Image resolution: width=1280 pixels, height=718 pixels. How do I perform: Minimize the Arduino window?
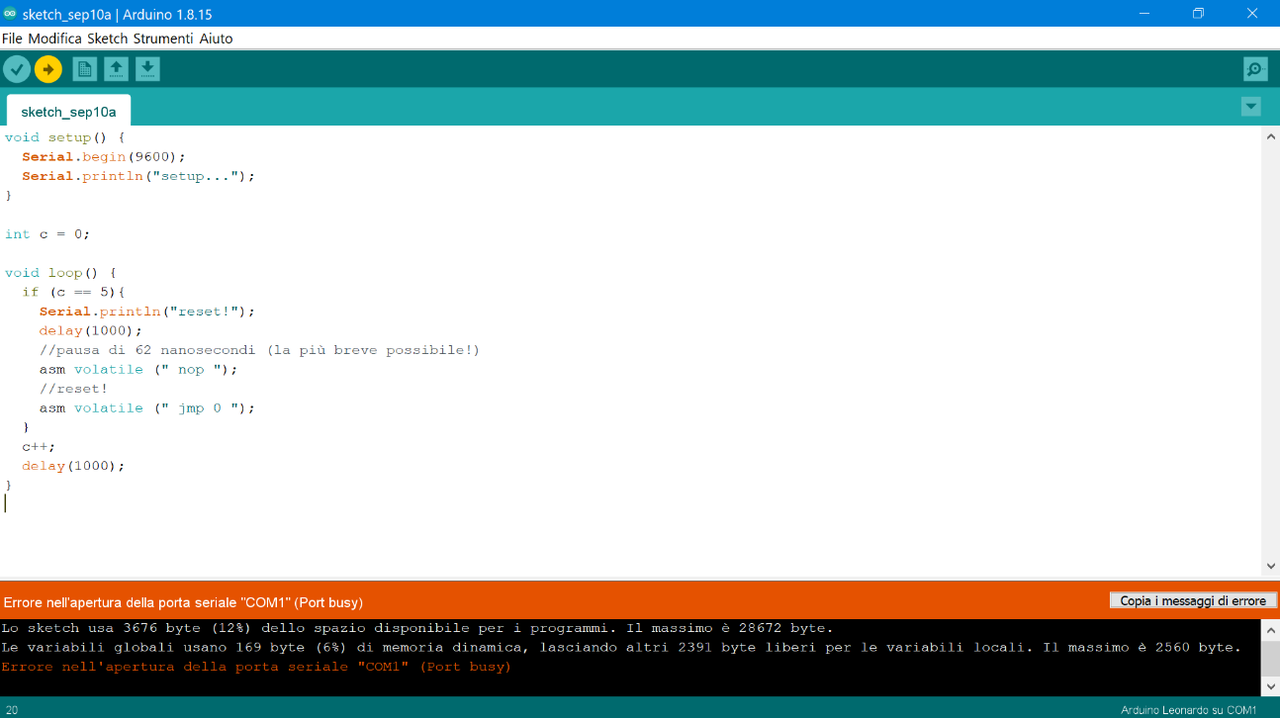click(x=1144, y=13)
